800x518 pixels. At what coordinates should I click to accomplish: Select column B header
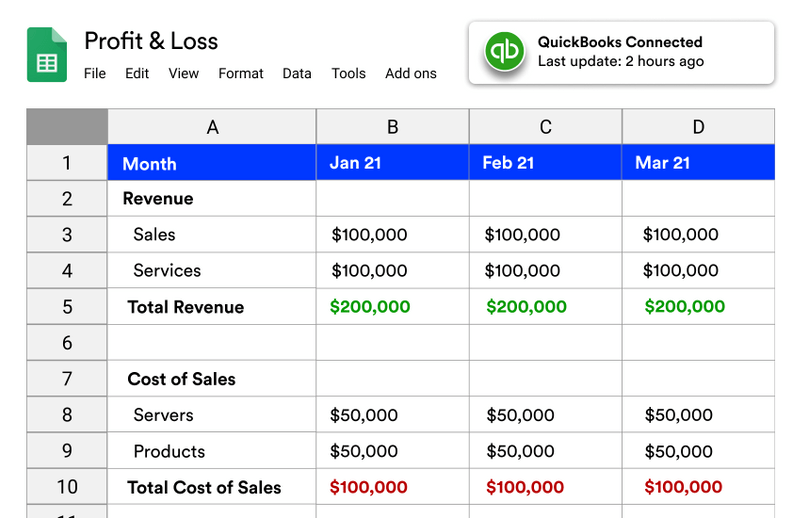point(393,127)
